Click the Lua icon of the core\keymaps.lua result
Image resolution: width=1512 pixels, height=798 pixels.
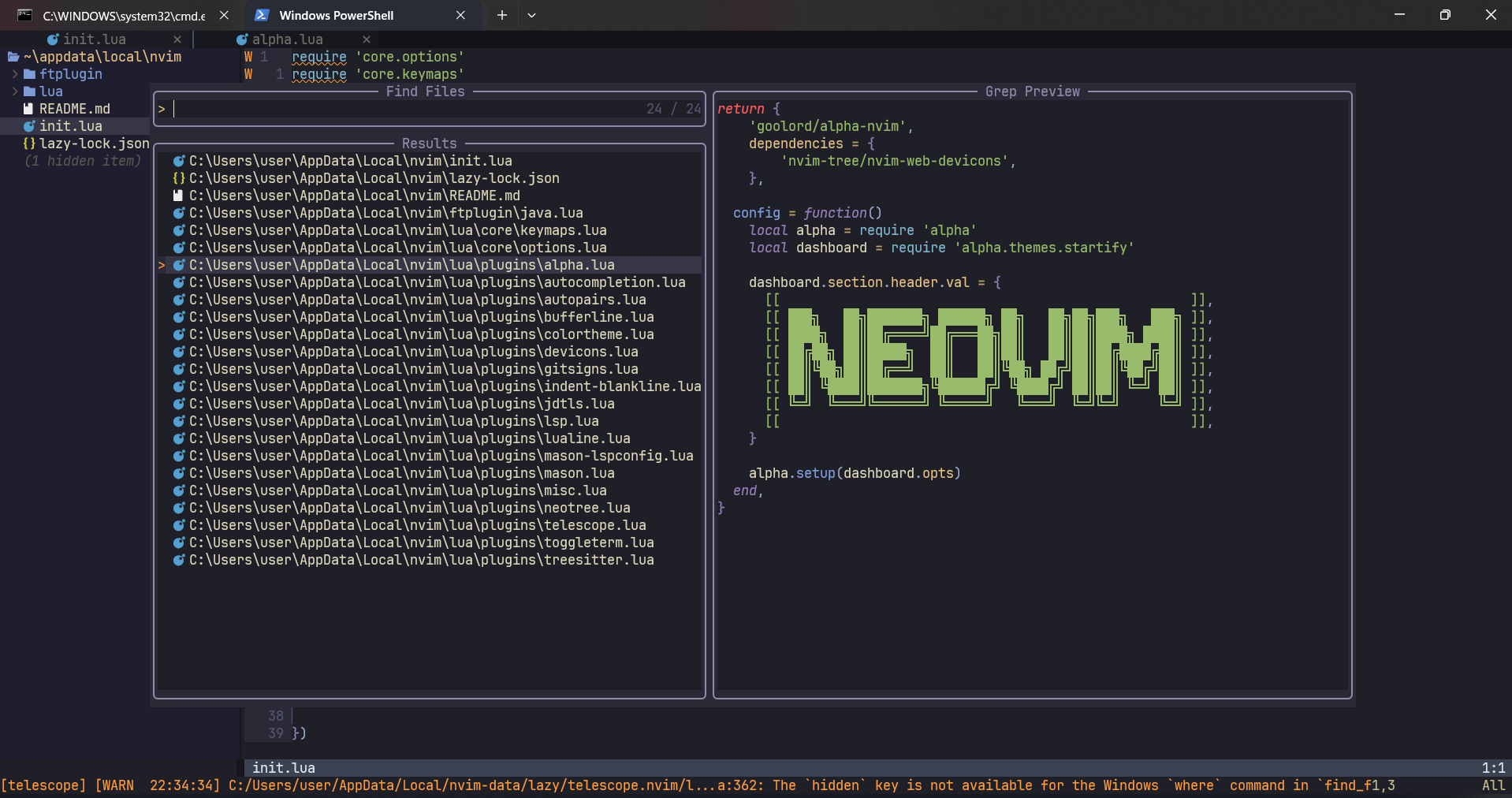(179, 230)
